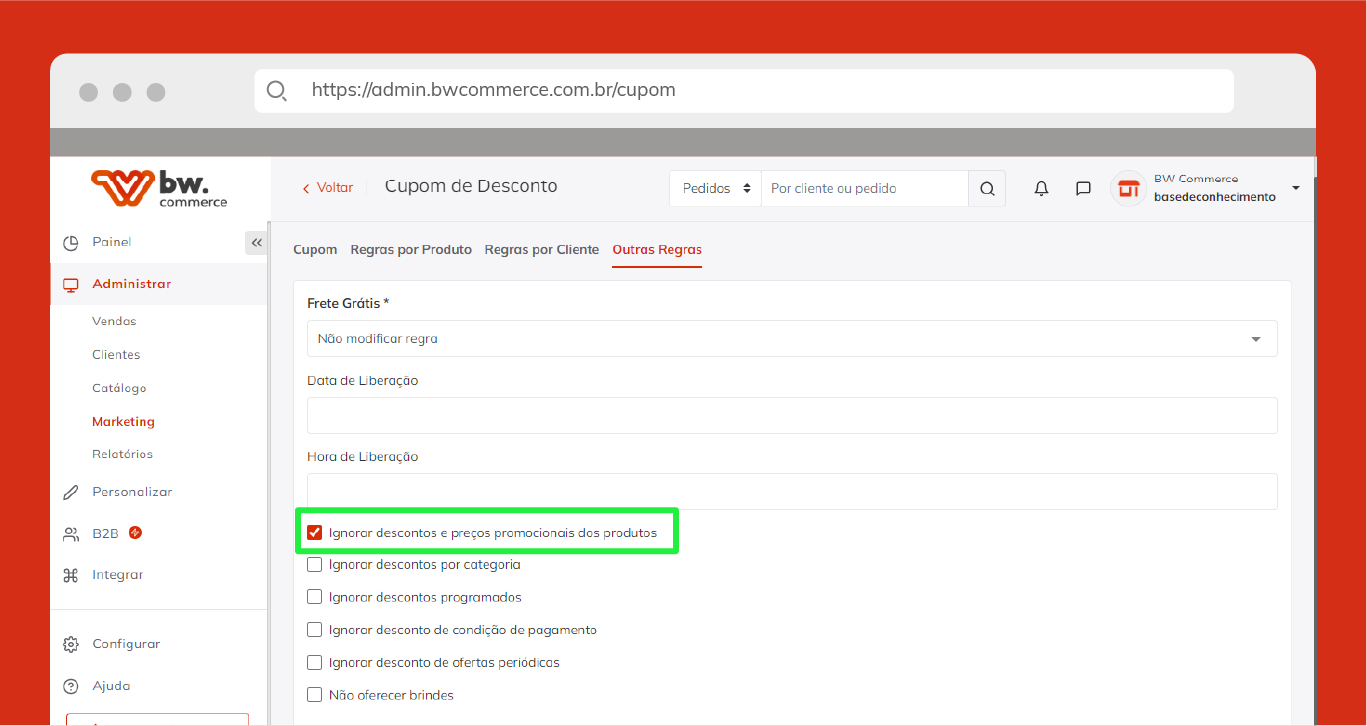1367x726 pixels.
Task: Open Relatórios submenu item
Action: pyautogui.click(x=122, y=454)
